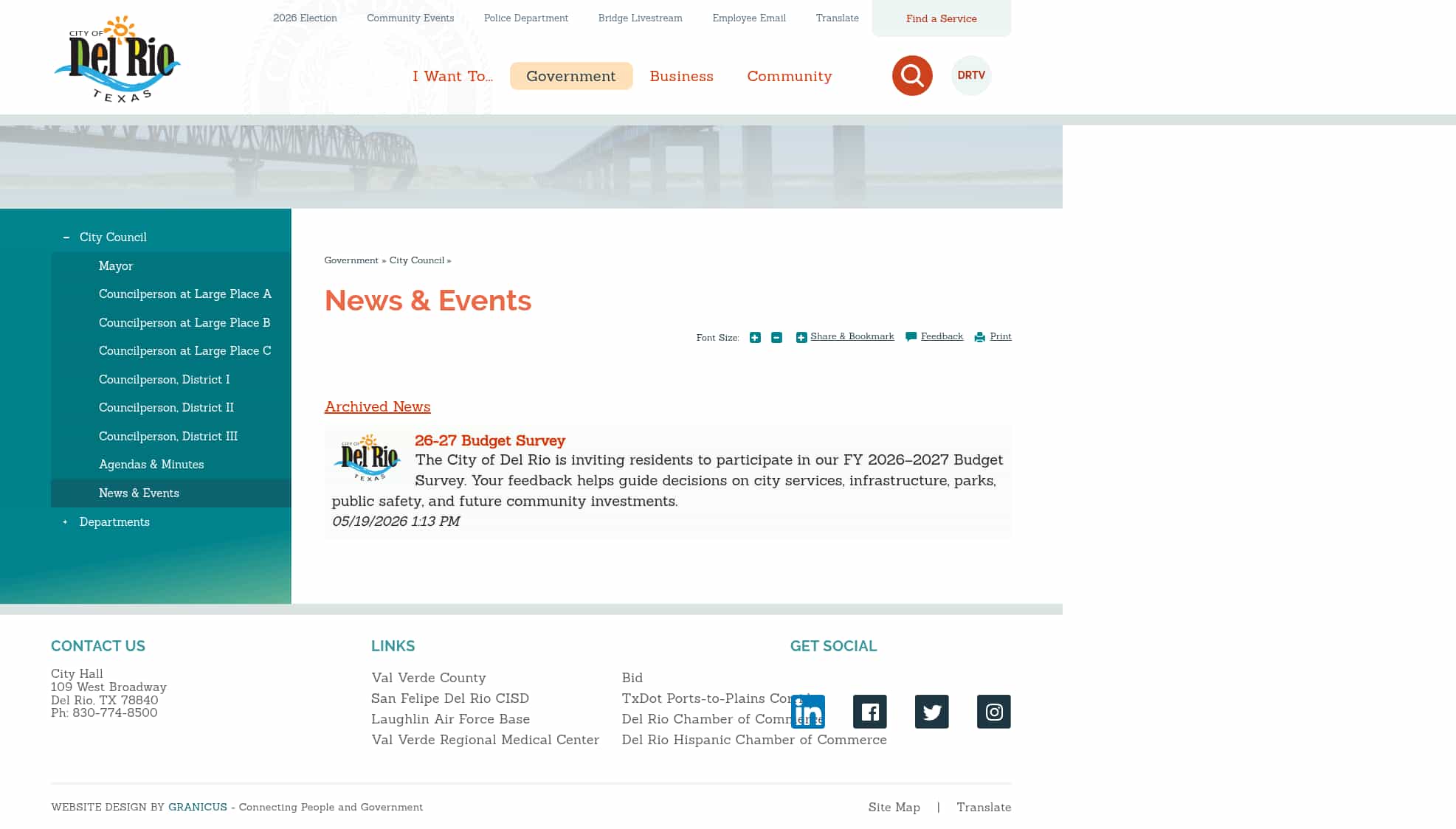Open Police Department top link

pos(526,18)
